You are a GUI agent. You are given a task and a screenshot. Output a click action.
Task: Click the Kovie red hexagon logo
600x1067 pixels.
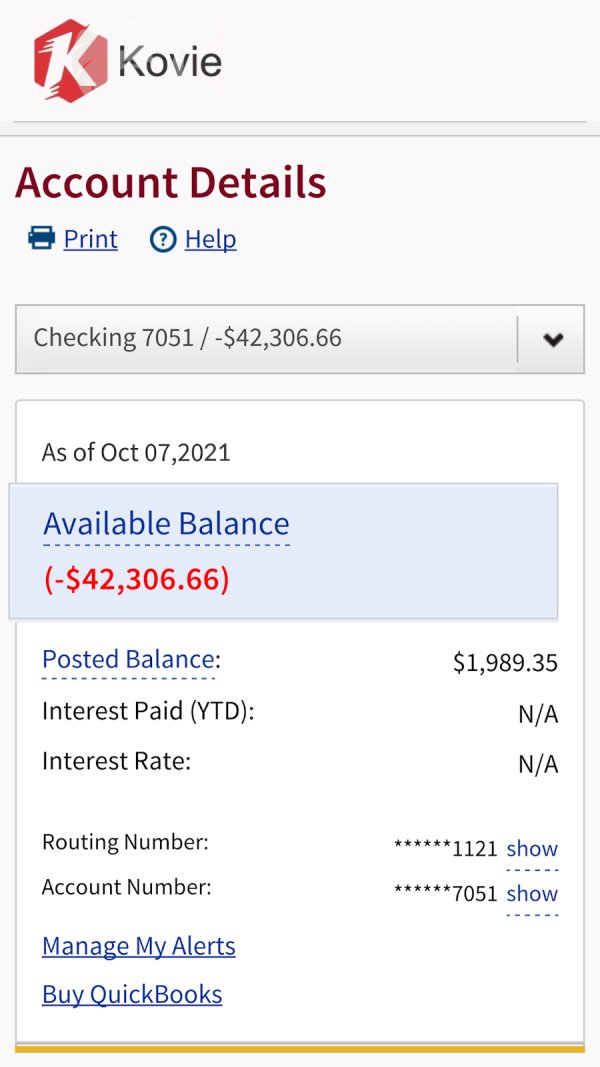[70, 61]
